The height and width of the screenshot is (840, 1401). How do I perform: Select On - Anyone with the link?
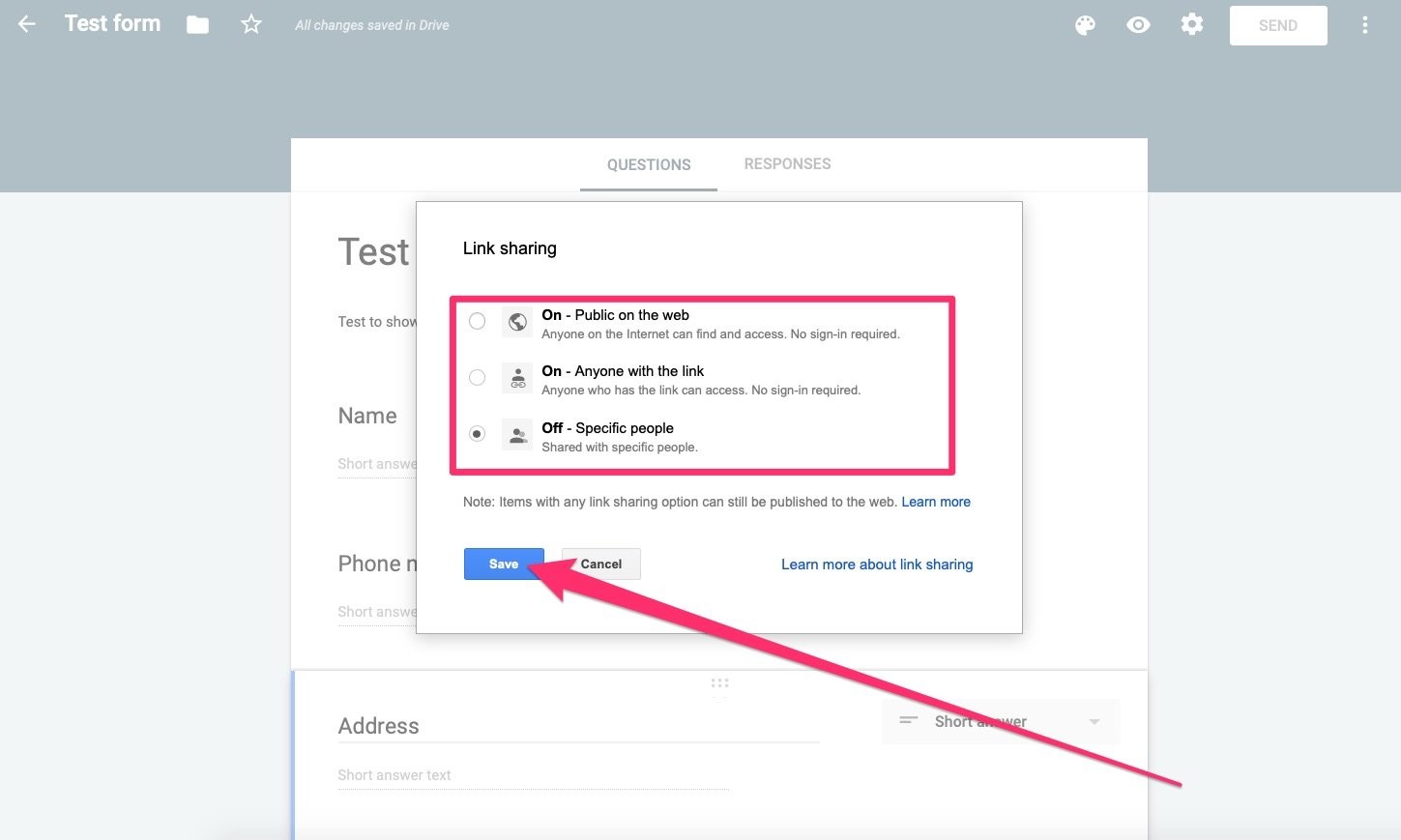[x=477, y=377]
